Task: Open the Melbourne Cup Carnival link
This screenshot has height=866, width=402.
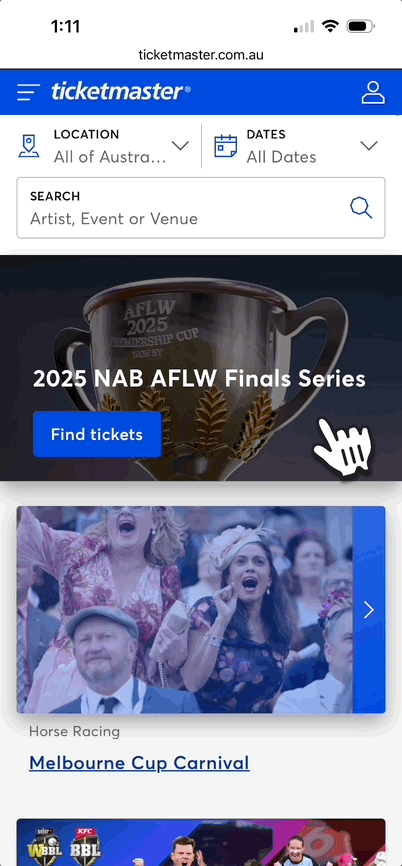Action: tap(139, 763)
